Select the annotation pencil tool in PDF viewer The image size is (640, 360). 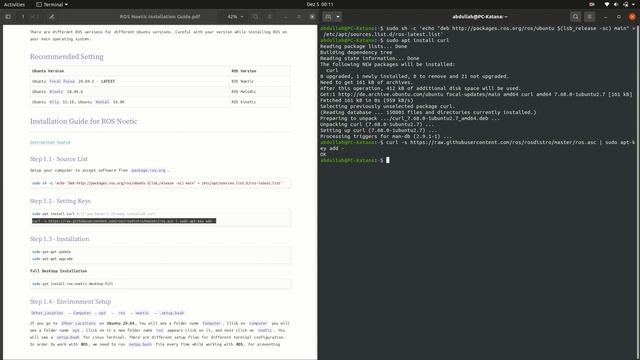pyautogui.click(x=51, y=17)
